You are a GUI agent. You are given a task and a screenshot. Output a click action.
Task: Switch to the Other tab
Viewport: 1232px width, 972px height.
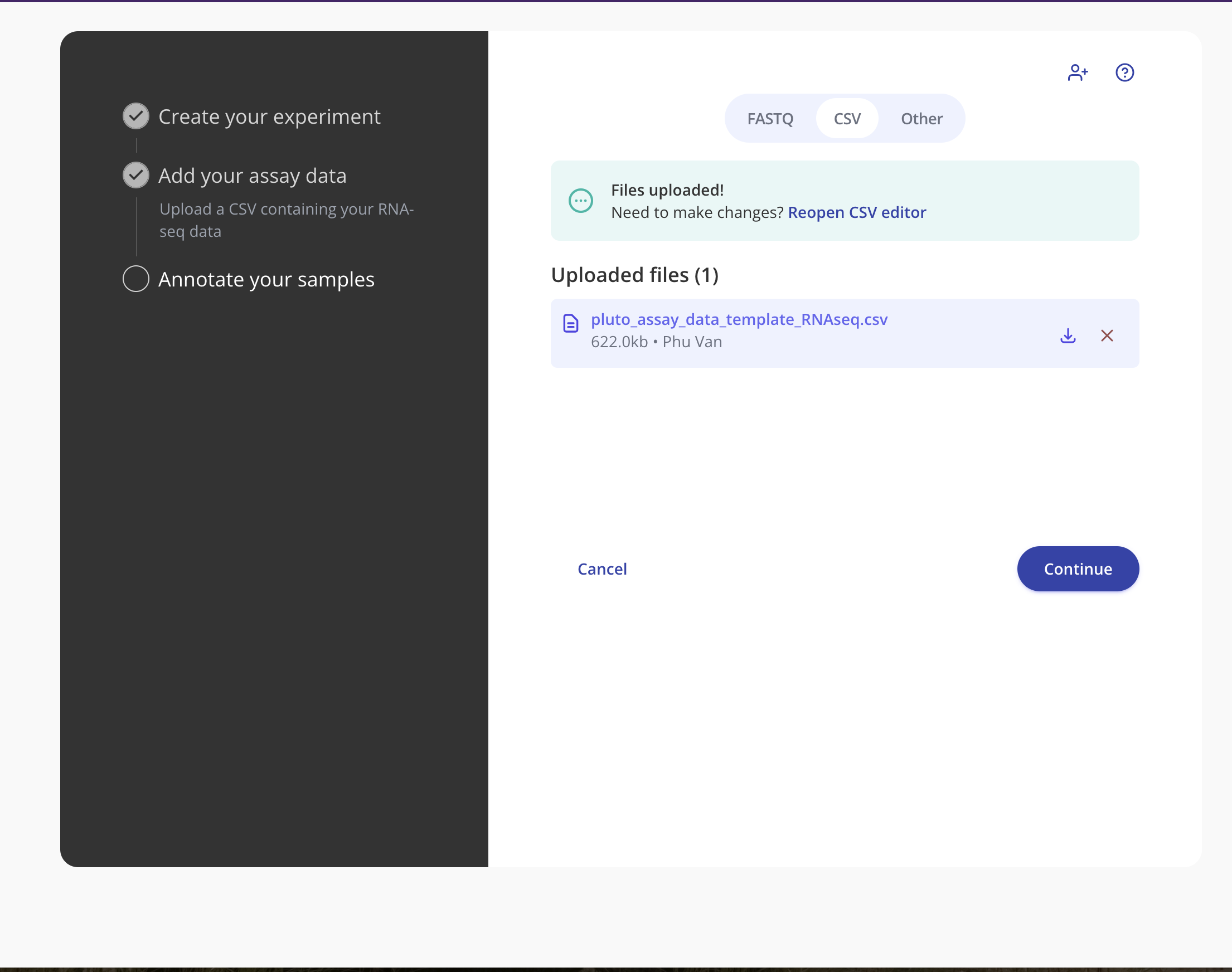click(x=921, y=119)
